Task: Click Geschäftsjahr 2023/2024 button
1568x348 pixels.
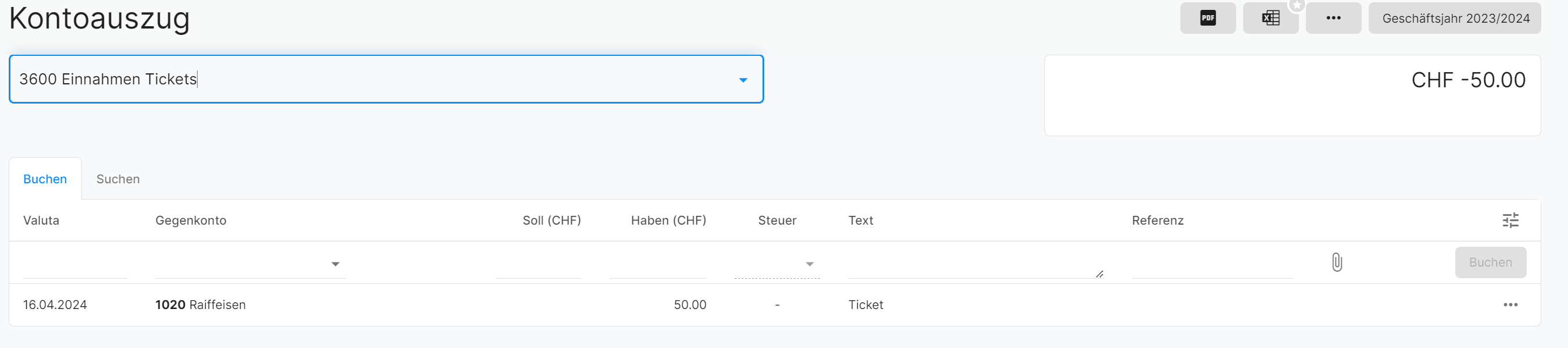Action: coord(1455,18)
